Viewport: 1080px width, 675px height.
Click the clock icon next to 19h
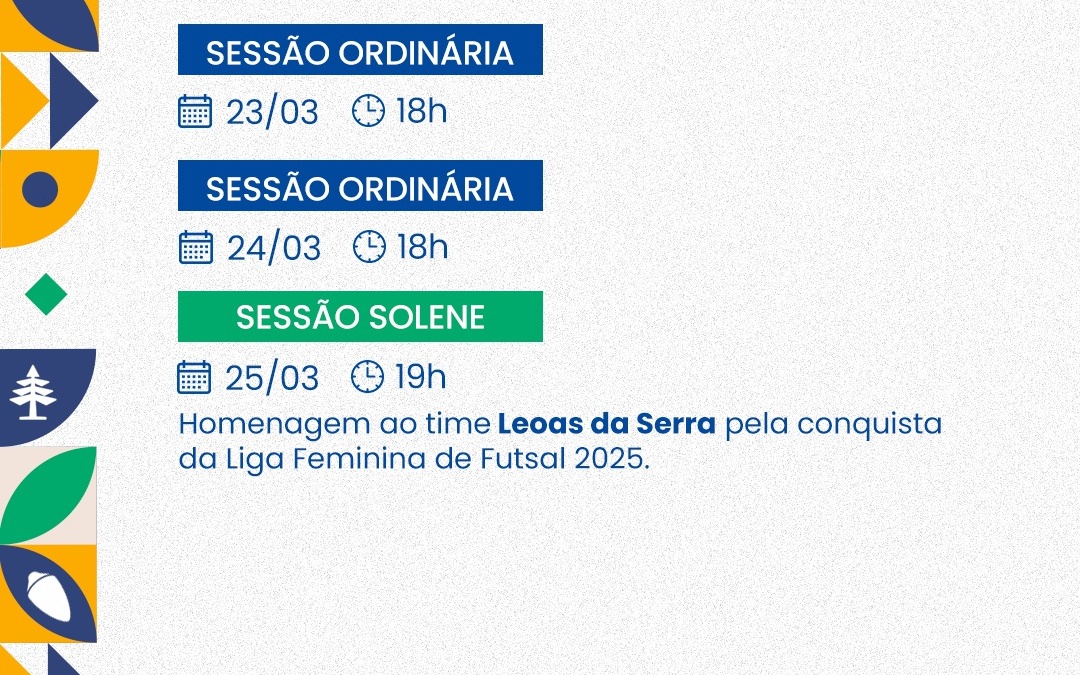(x=367, y=377)
